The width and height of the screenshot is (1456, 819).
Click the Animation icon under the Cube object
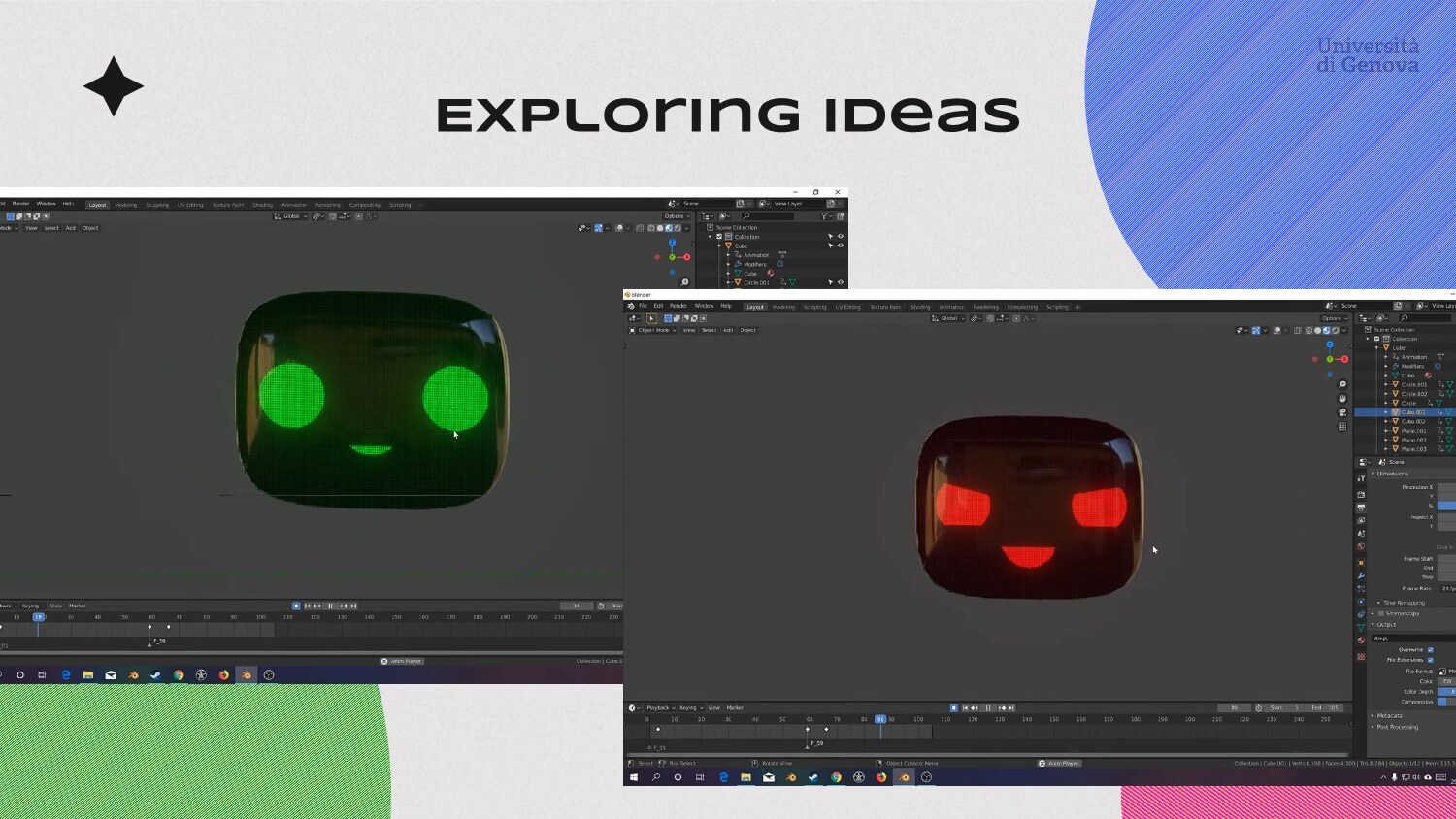tap(1397, 357)
